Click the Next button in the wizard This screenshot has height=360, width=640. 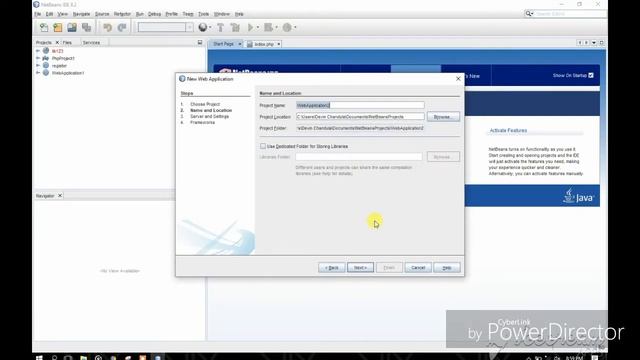(360, 267)
